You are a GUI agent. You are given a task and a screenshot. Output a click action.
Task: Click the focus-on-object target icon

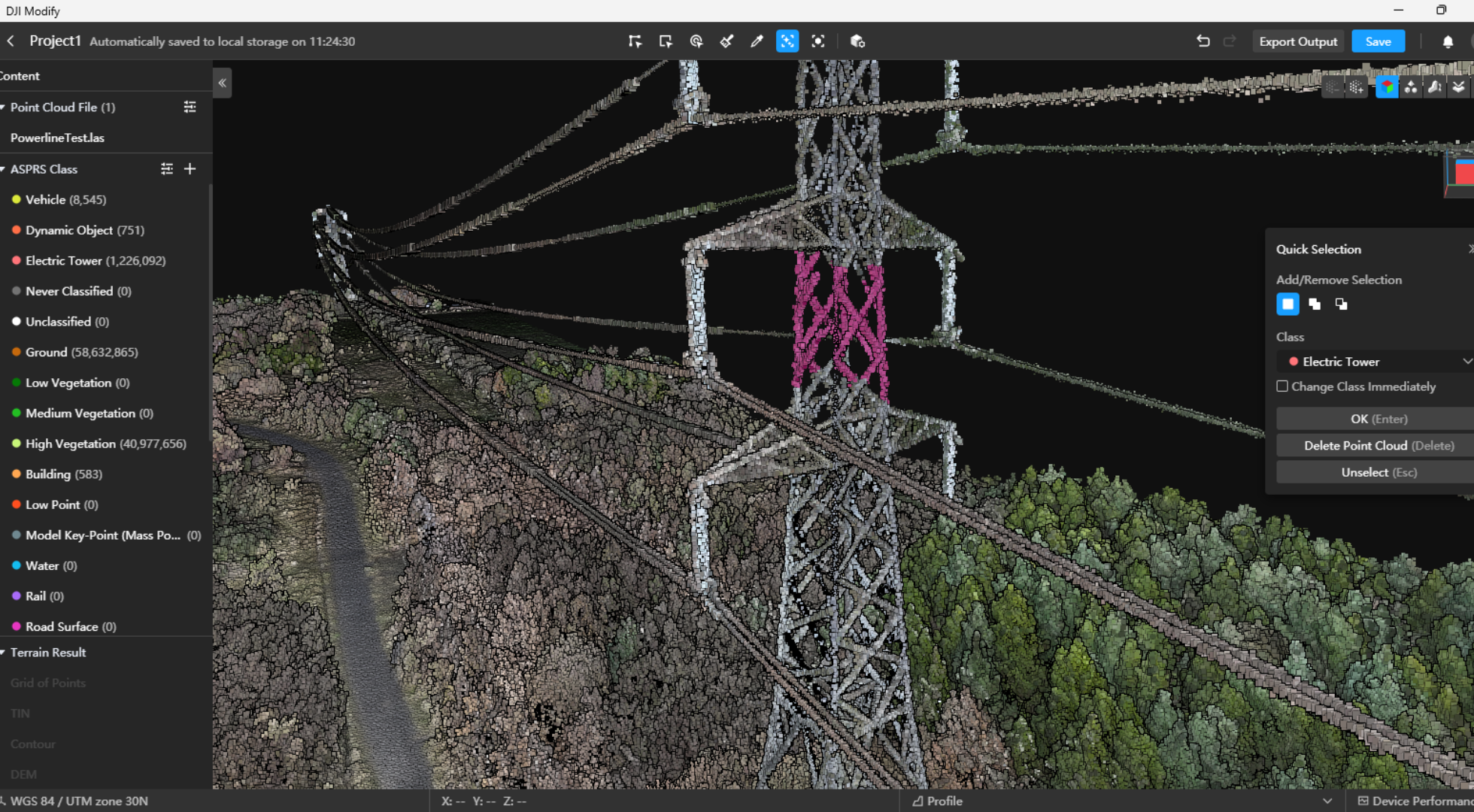click(818, 41)
